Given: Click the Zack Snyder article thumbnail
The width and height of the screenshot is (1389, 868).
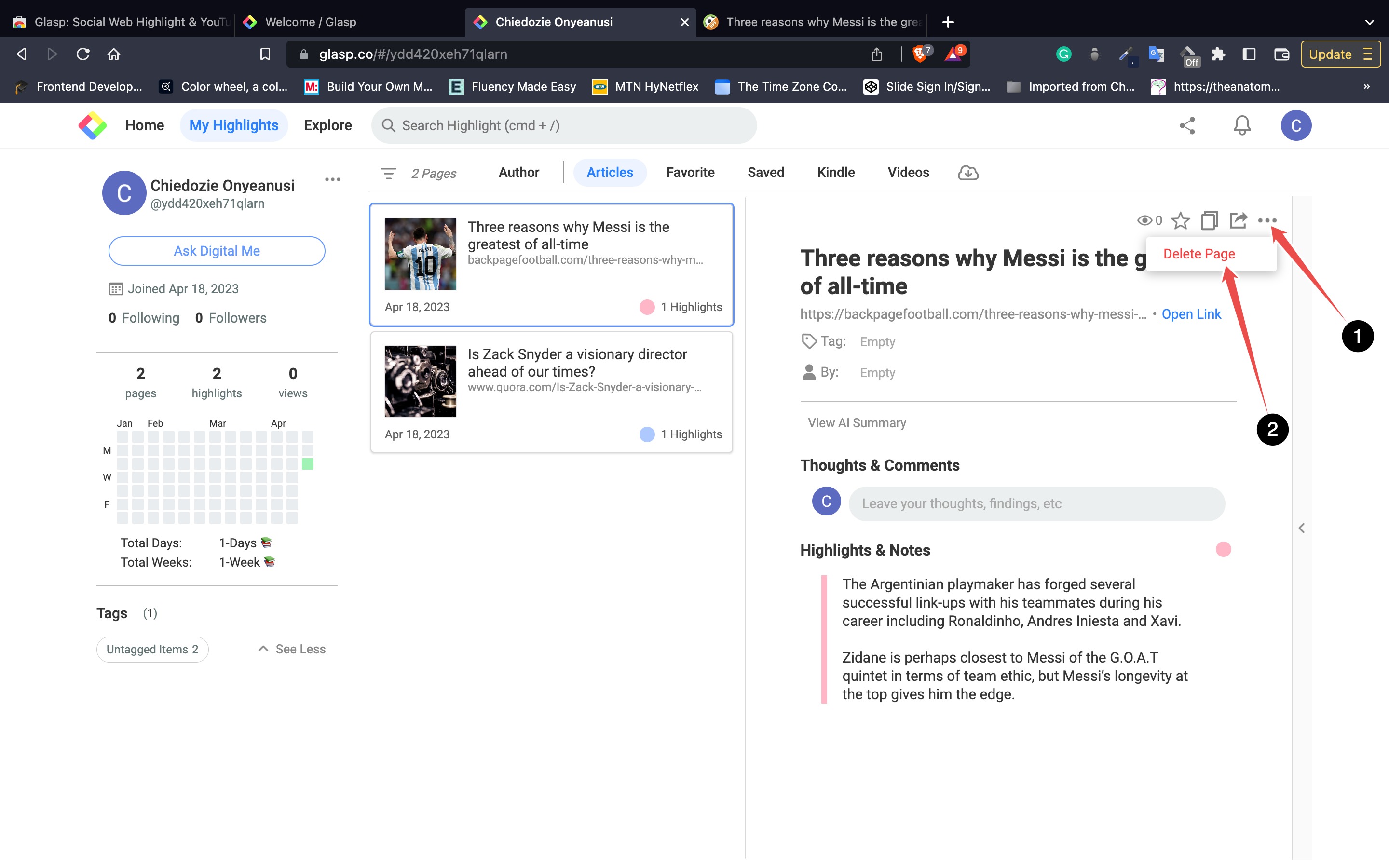Looking at the screenshot, I should coord(420,380).
